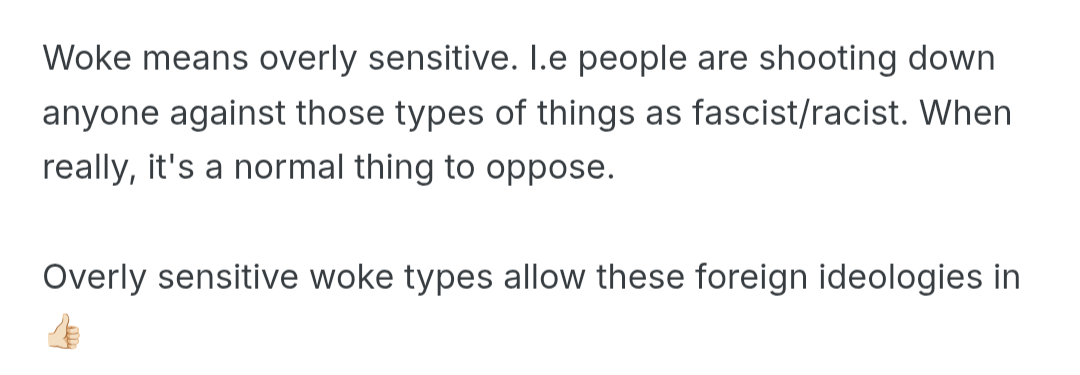Click the word "Overly" starting second paragraph
This screenshot has height=375, width=1080.
point(94,279)
